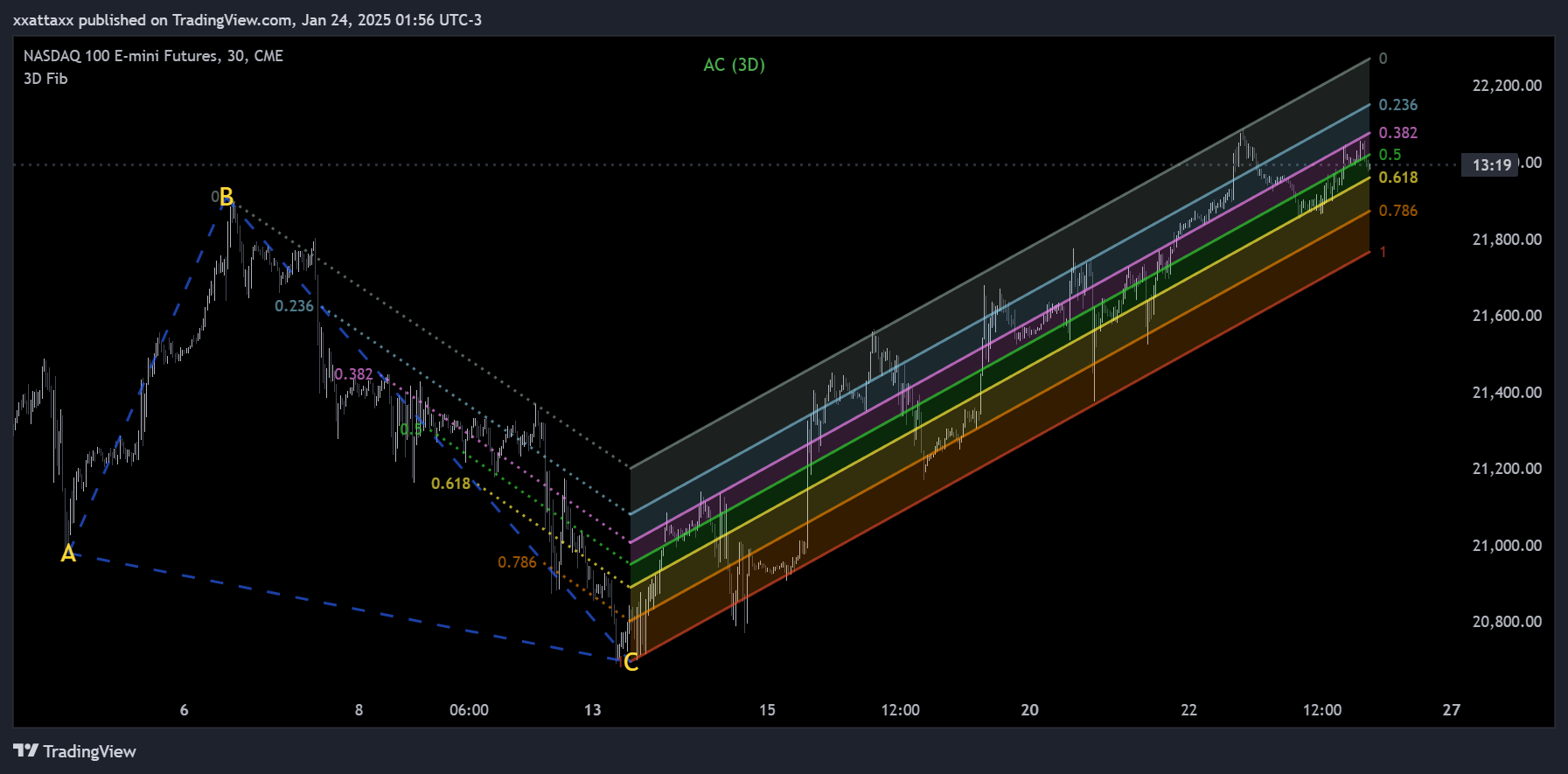Click the 22 date on time axis
This screenshot has height=774, width=1568.
(1188, 710)
